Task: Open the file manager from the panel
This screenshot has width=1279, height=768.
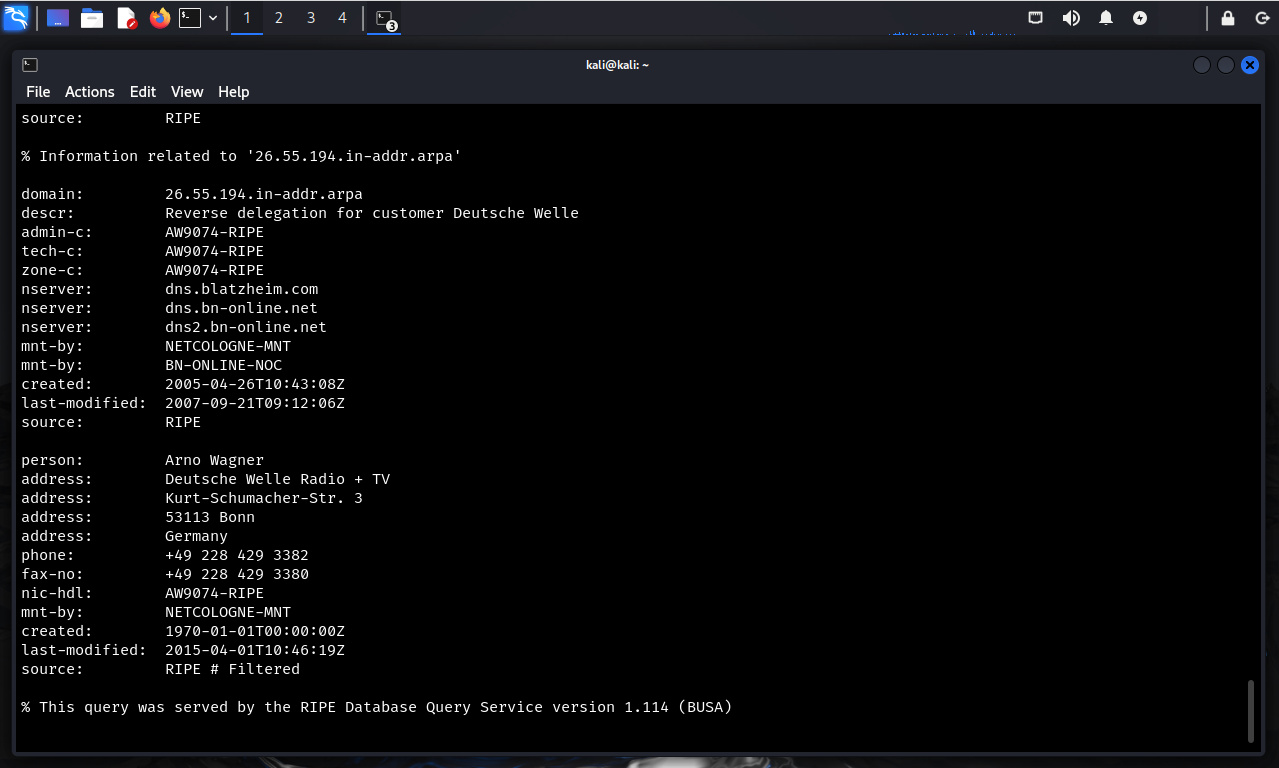Action: [x=92, y=18]
